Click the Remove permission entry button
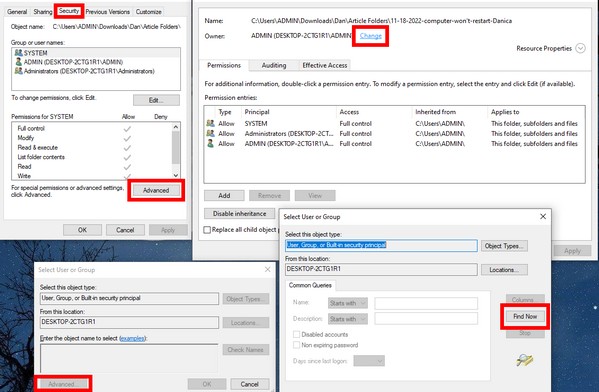The width and height of the screenshot is (599, 392). point(269,196)
